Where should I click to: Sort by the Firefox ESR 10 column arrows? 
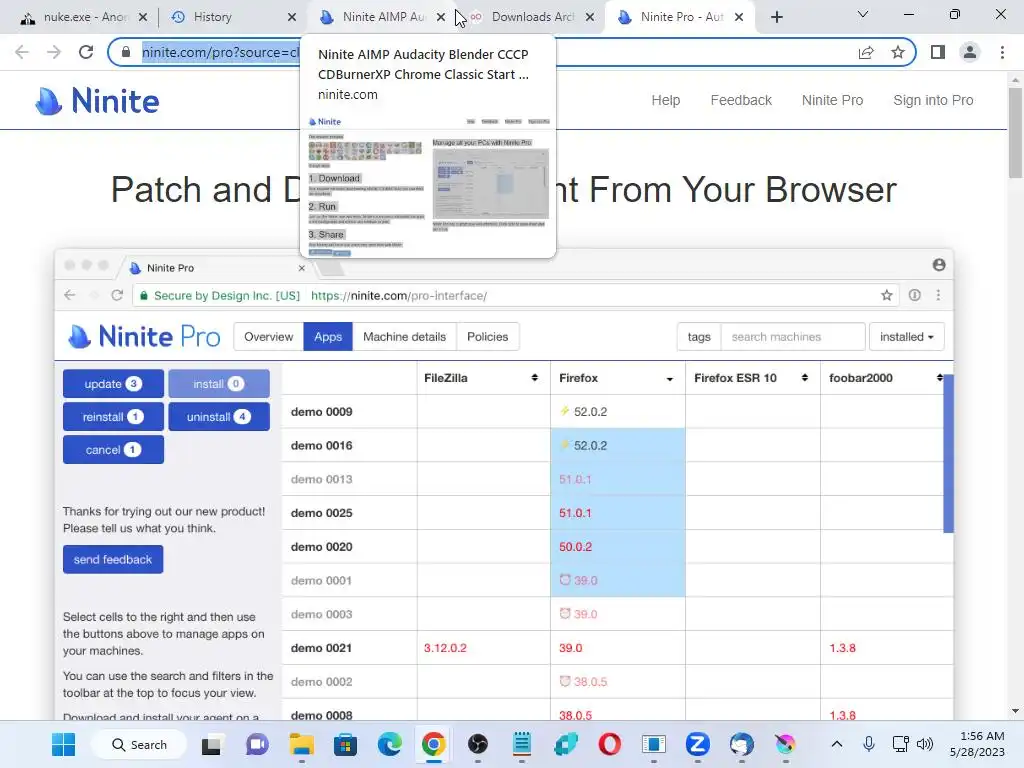tap(805, 378)
